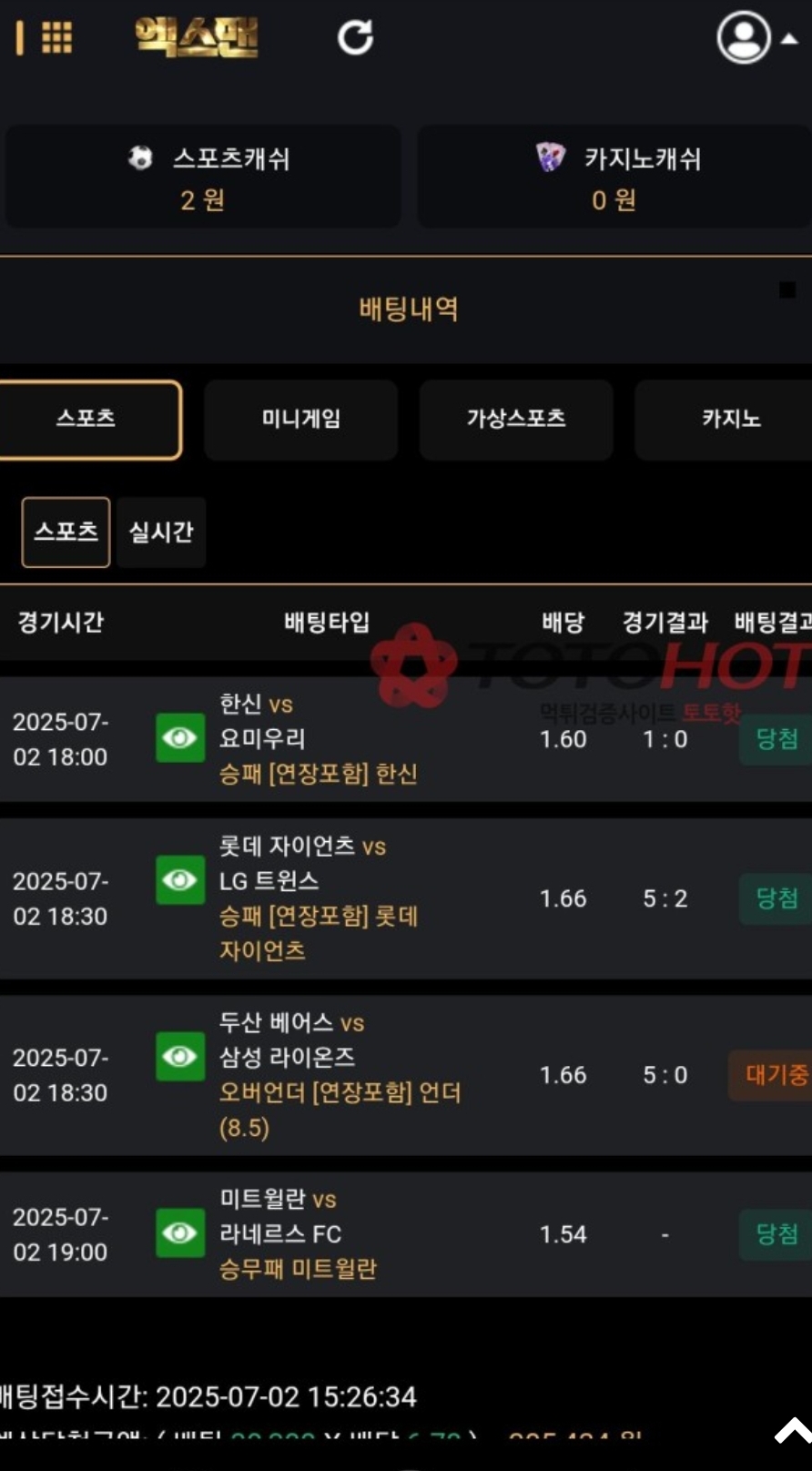This screenshot has width=812, height=1471.
Task: Select the 미니게임 tab
Action: click(301, 420)
